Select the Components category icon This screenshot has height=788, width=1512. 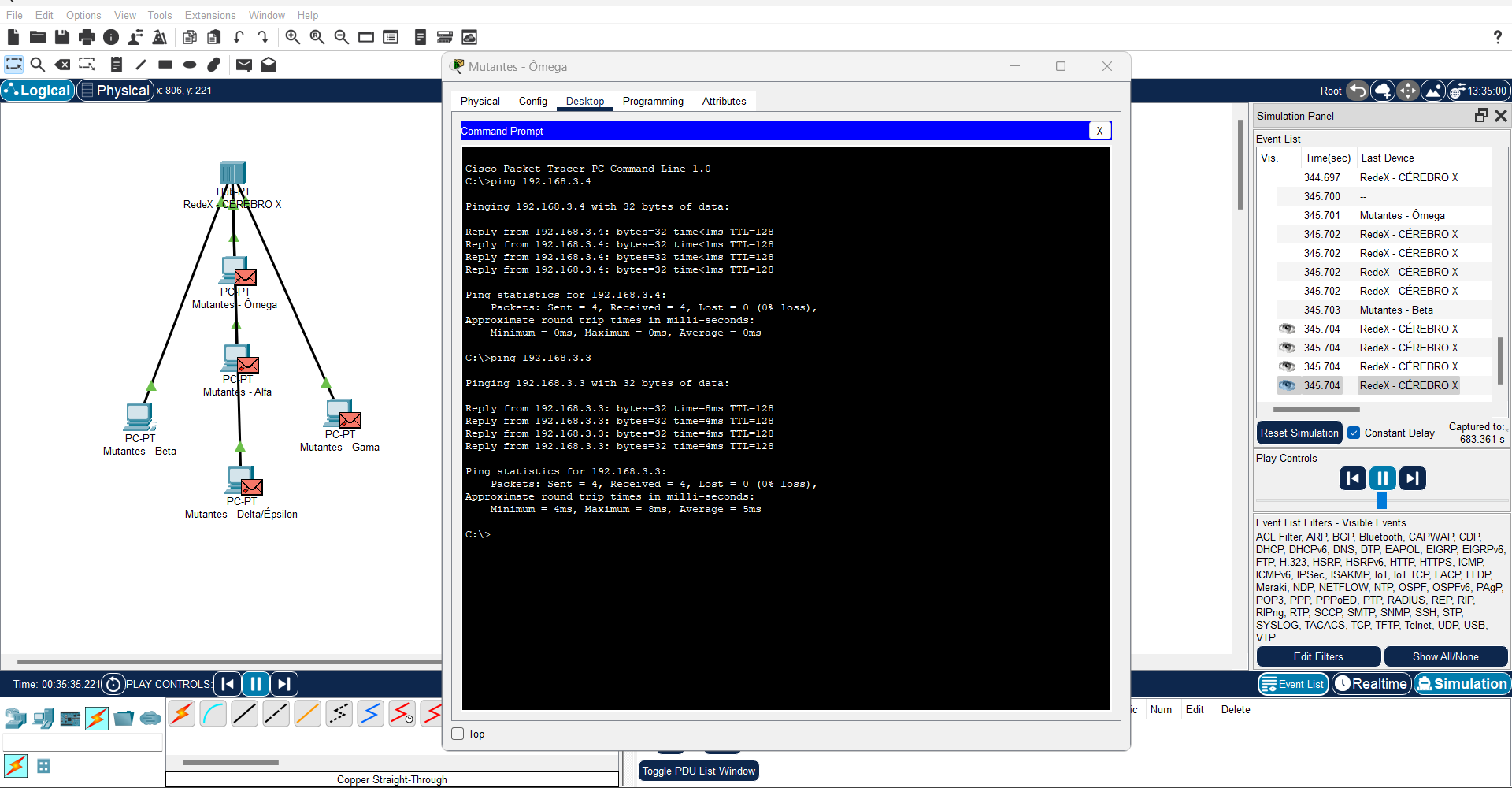[x=70, y=718]
